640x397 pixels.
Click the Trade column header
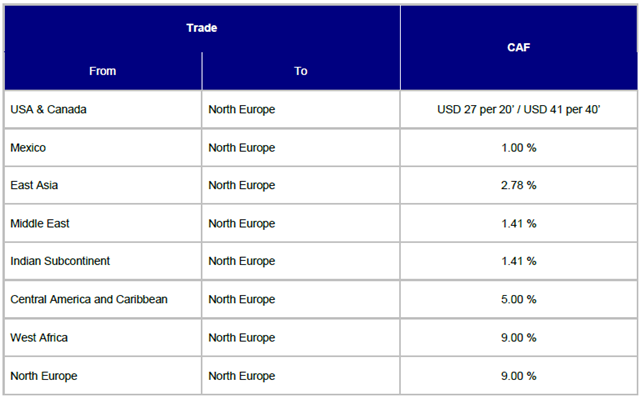coord(202,28)
